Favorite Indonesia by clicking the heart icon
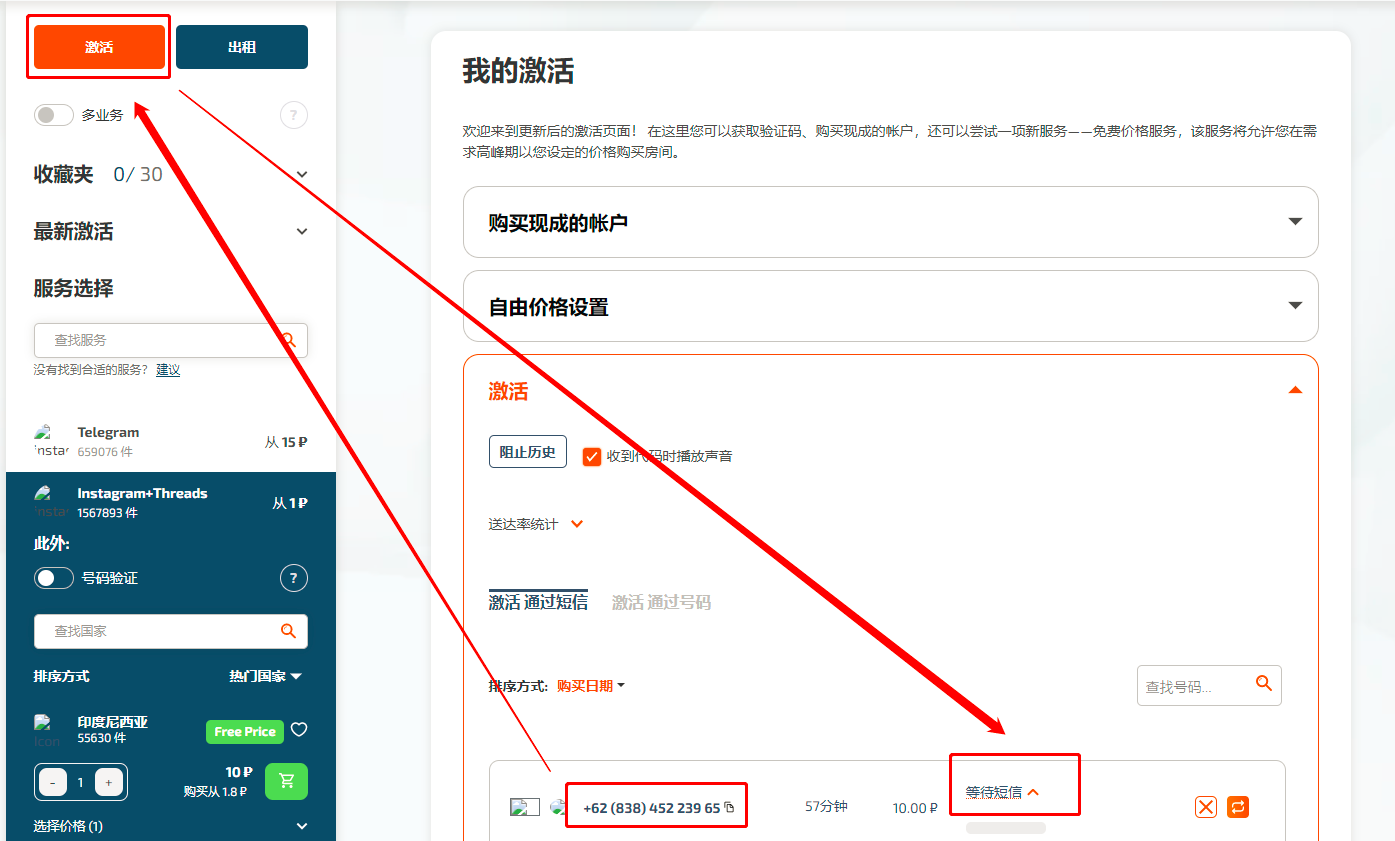The width and height of the screenshot is (1395, 841). (x=299, y=731)
